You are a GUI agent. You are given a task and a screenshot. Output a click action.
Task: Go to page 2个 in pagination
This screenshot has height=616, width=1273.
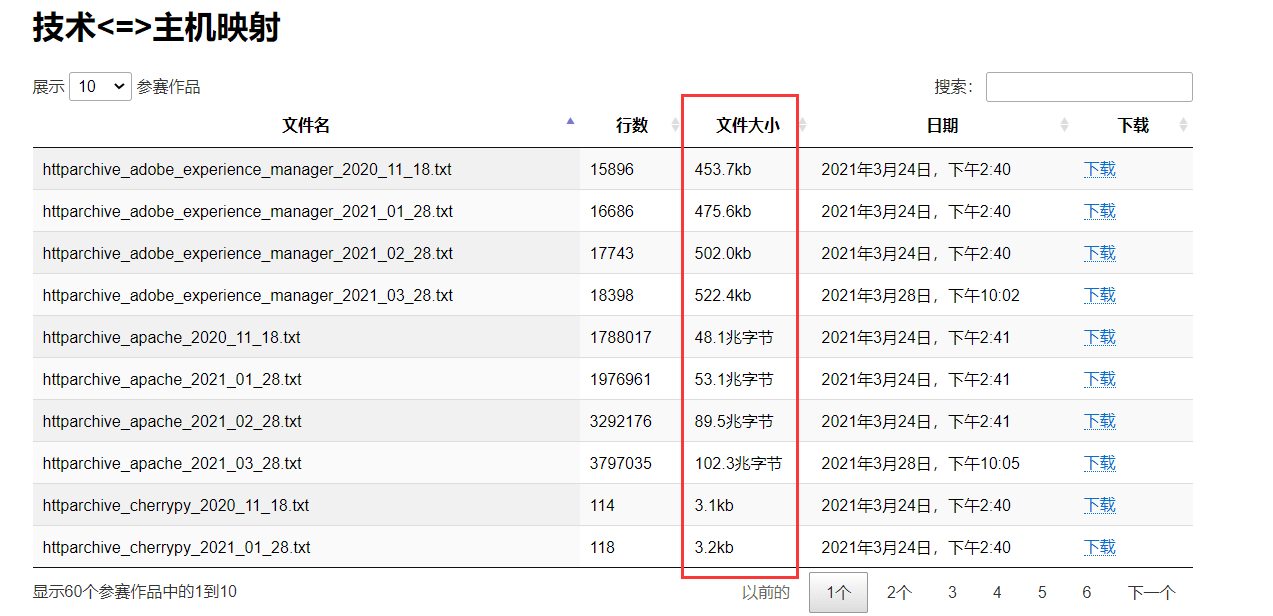899,592
